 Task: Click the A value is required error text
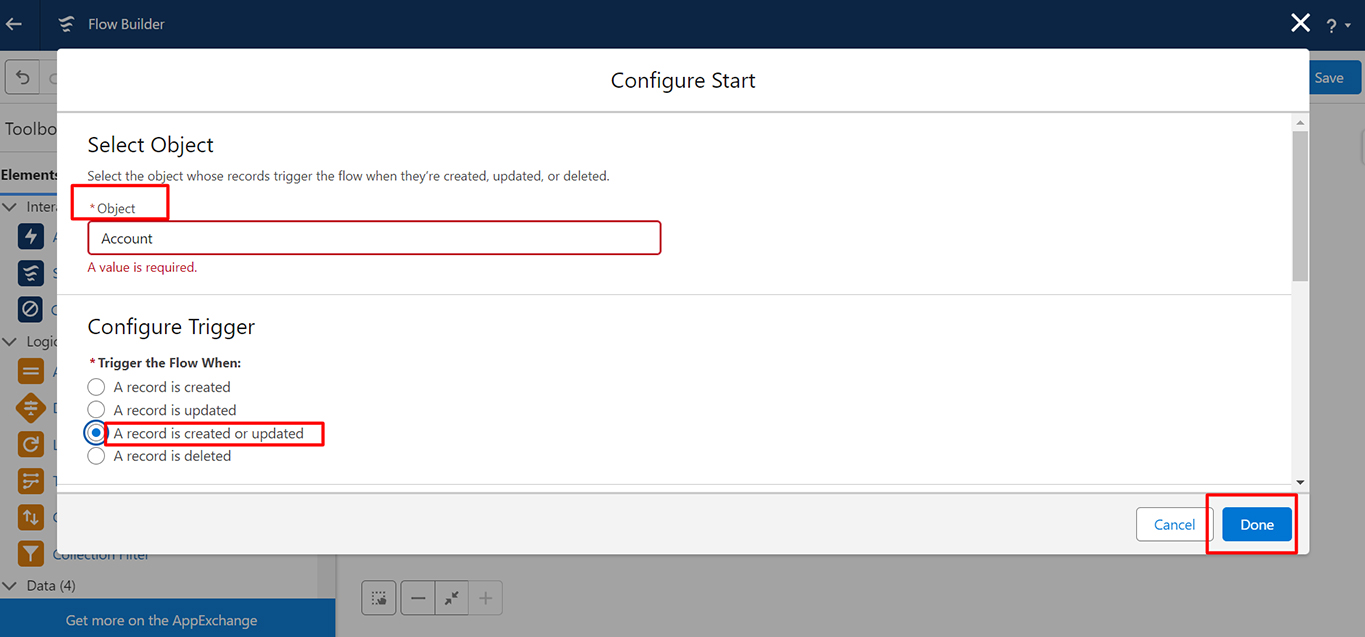[x=143, y=268]
